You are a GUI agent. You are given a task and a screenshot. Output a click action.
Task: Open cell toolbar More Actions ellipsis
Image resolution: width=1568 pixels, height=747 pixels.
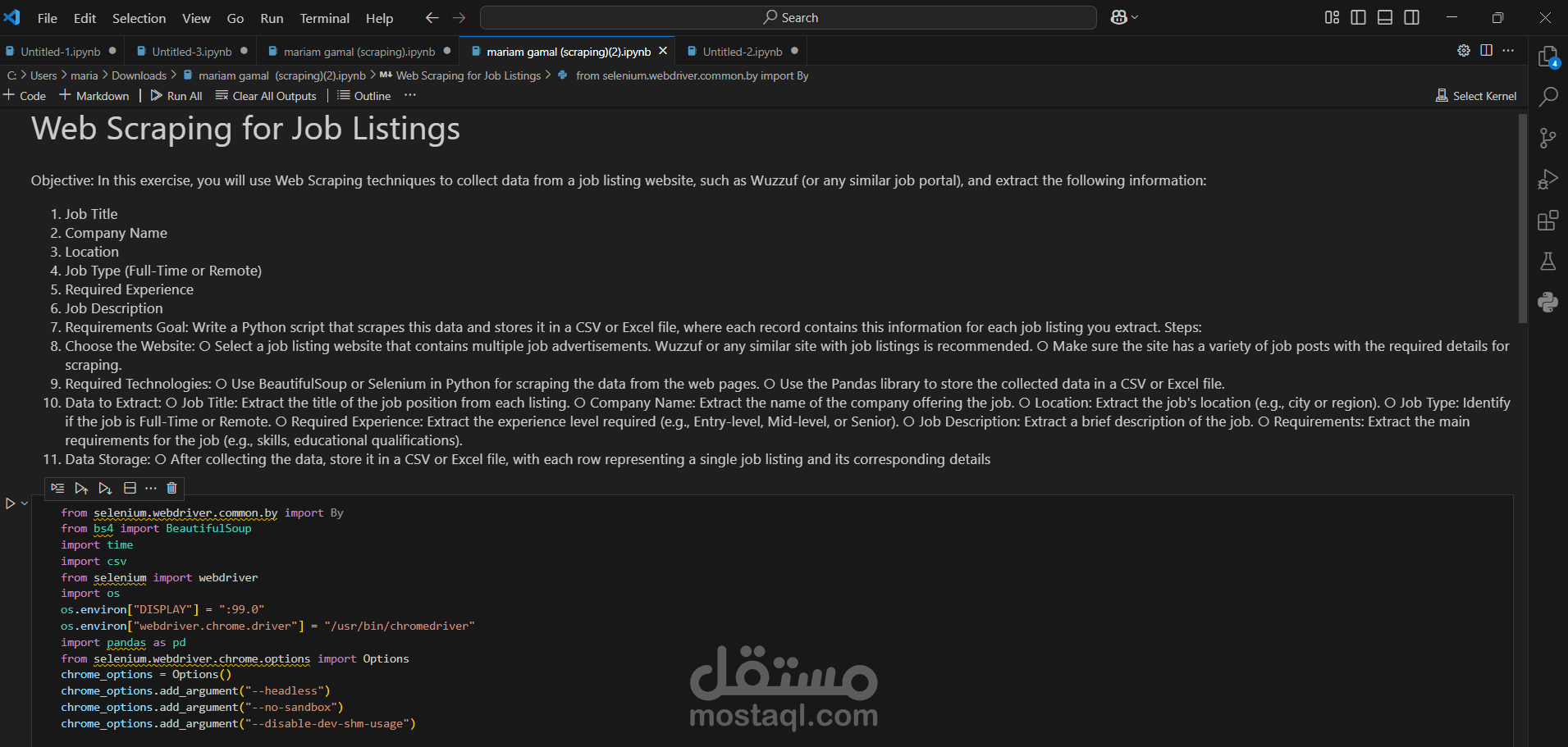point(151,488)
